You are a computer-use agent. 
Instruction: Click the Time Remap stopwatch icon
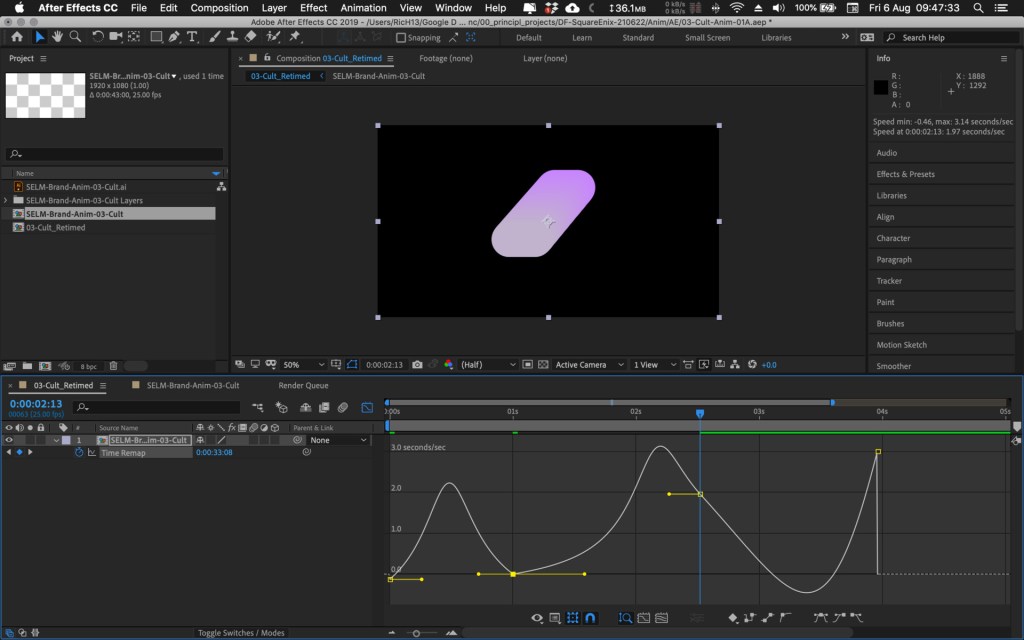pyautogui.click(x=80, y=453)
